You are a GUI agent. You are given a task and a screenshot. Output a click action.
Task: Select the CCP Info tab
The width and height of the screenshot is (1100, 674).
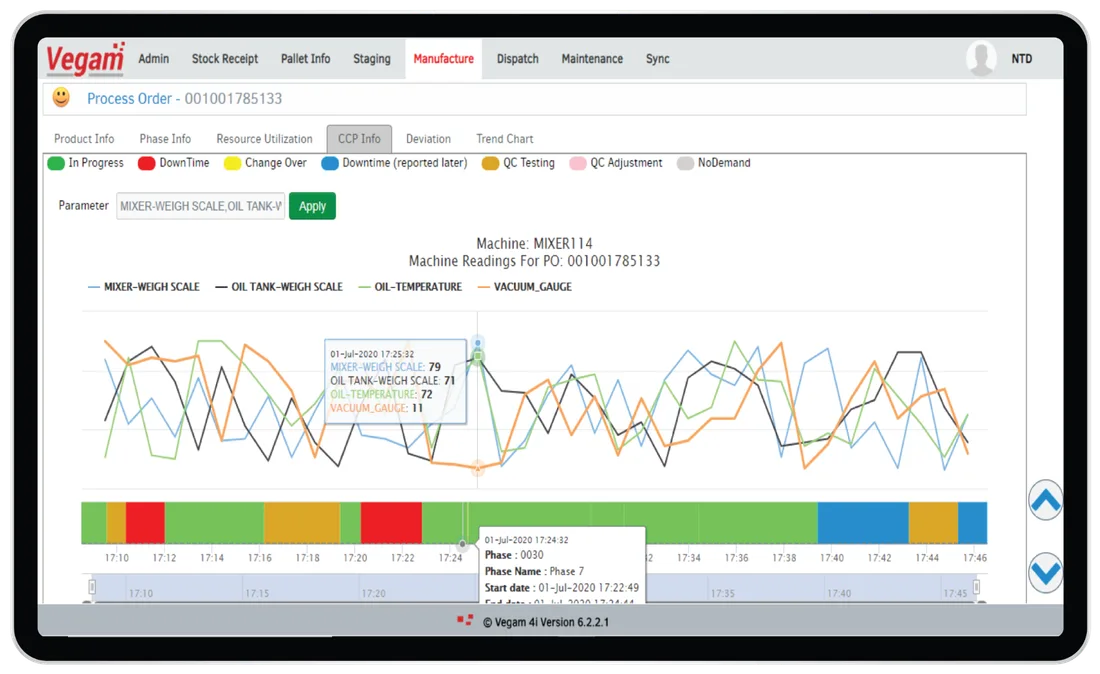359,139
